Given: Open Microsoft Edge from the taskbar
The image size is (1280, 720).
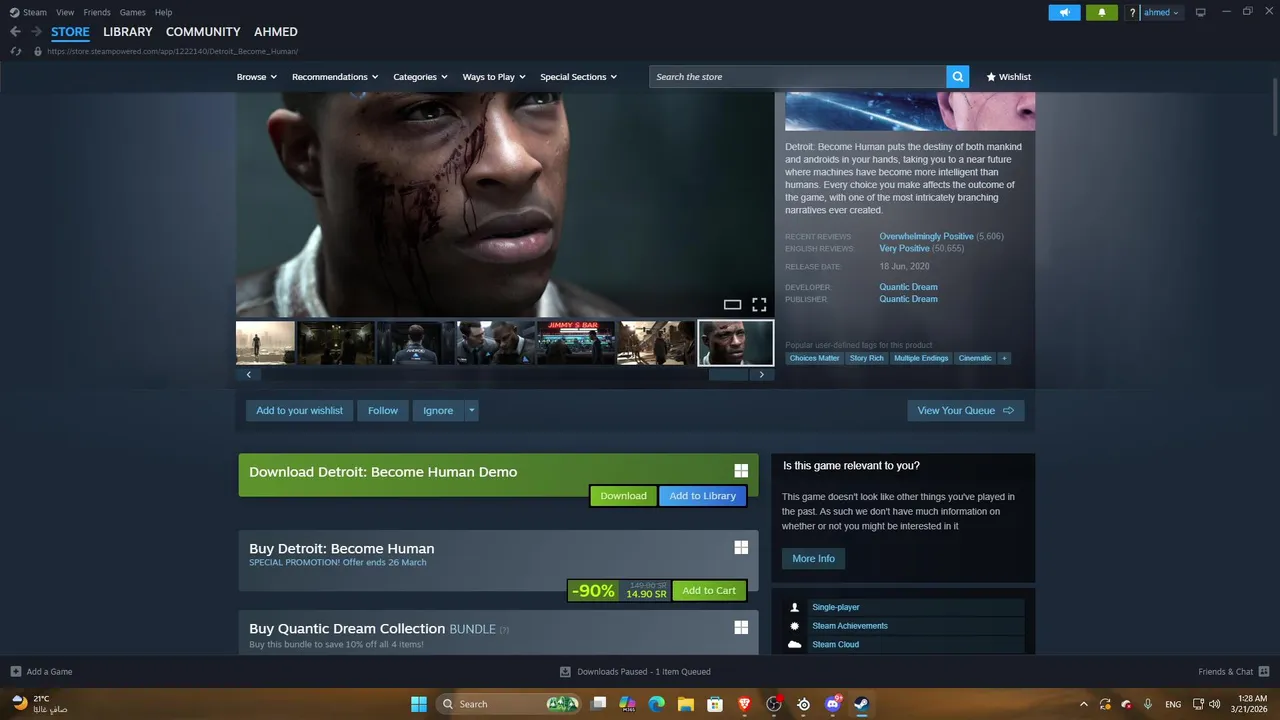Looking at the screenshot, I should click(x=656, y=704).
